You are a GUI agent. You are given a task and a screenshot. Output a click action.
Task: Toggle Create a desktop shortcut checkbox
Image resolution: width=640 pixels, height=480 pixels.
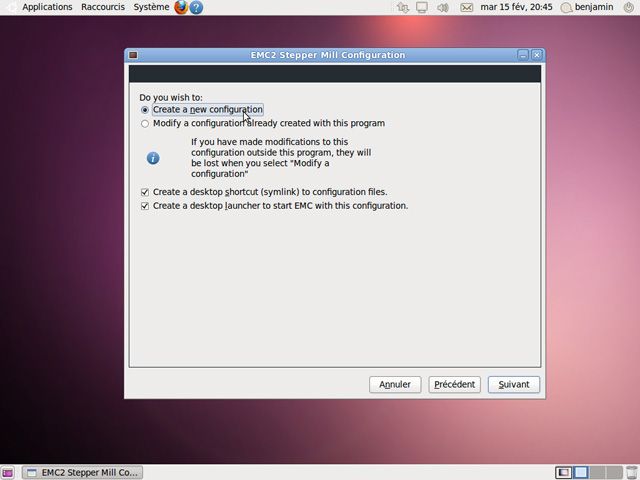tap(145, 192)
